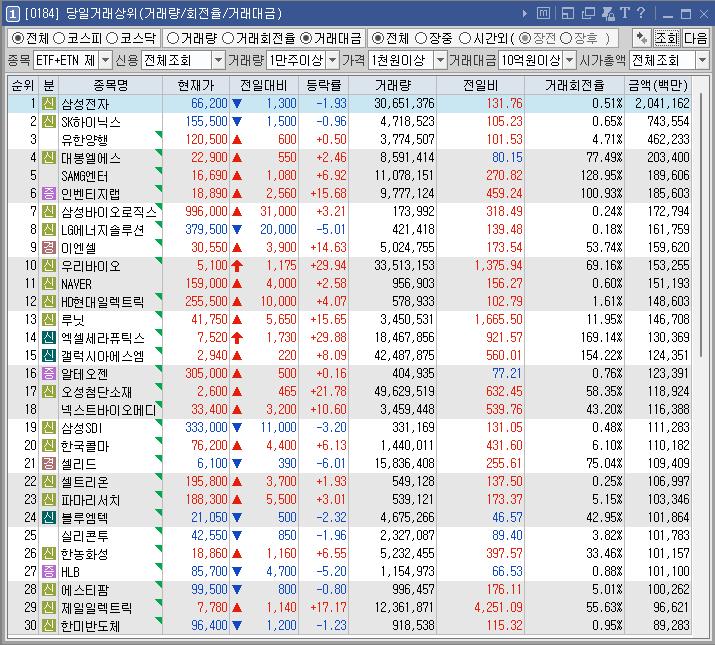Click 제일일렉트릭 전일비 value 4,251.09
The height and width of the screenshot is (645, 715).
tap(498, 608)
